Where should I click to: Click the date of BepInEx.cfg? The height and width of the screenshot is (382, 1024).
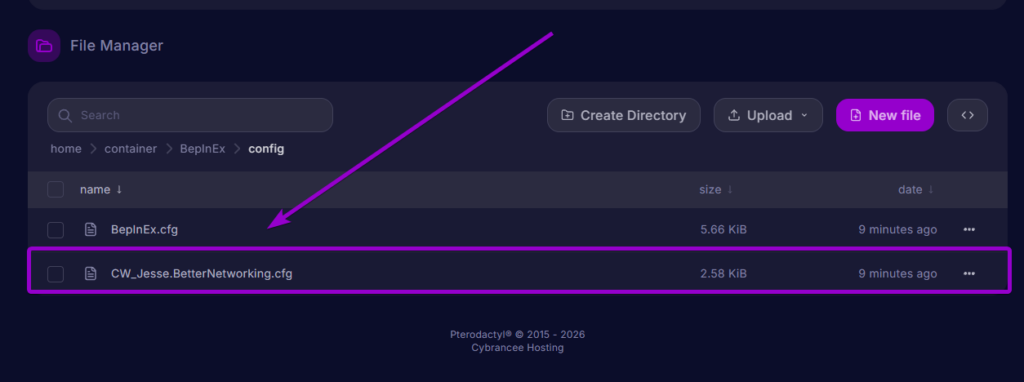point(897,229)
